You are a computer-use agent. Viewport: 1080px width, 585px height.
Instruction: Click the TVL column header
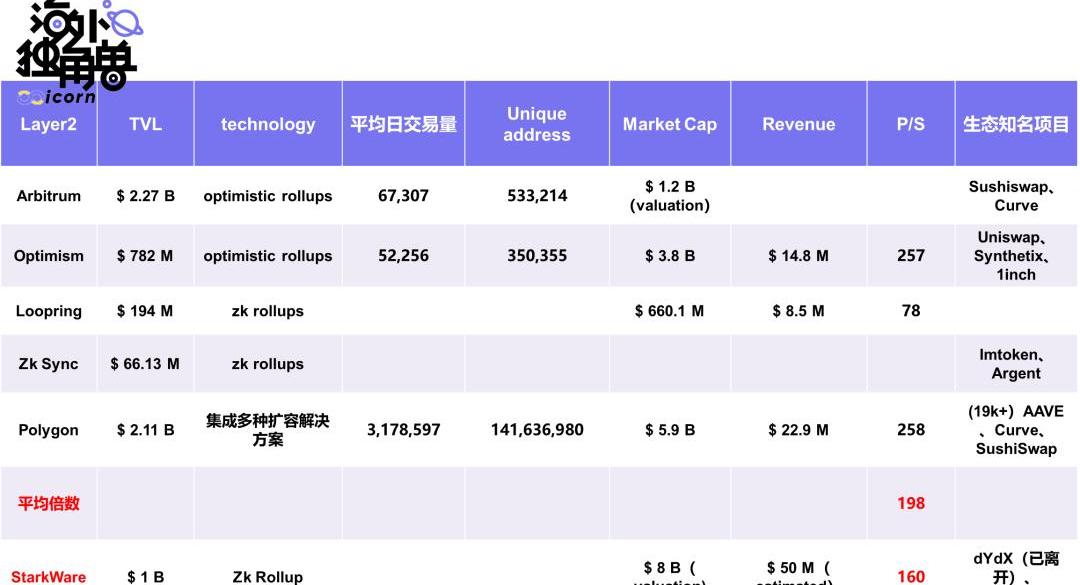point(145,124)
